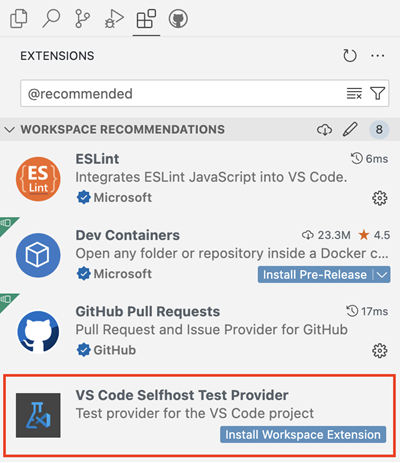The width and height of the screenshot is (400, 463).
Task: Select the Extensions view icon
Action: (146, 19)
